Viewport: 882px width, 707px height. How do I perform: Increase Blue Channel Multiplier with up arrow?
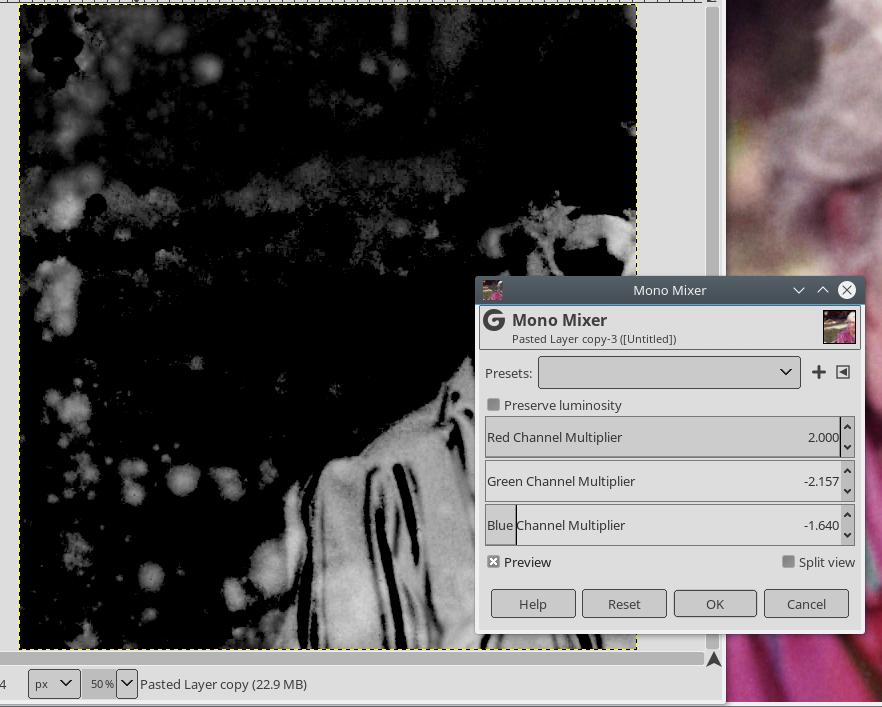[848, 515]
